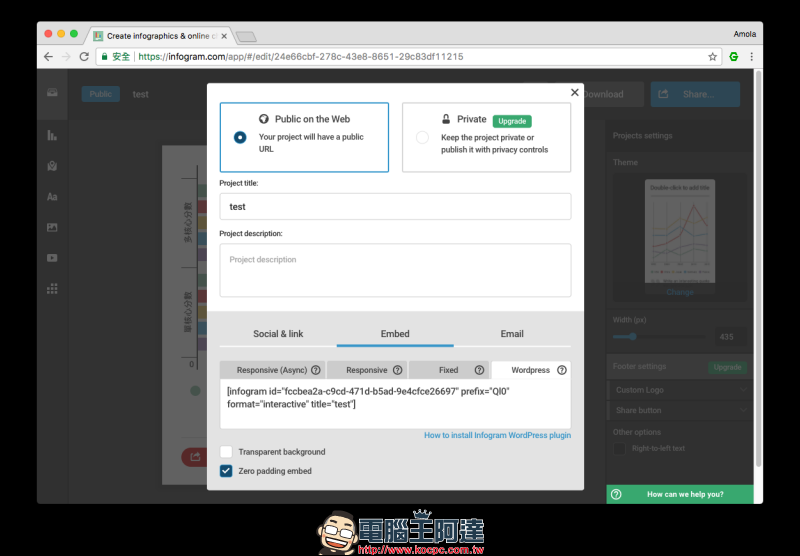This screenshot has width=800, height=556.
Task: Click the Upgrade badge in Footer settings
Action: (727, 367)
